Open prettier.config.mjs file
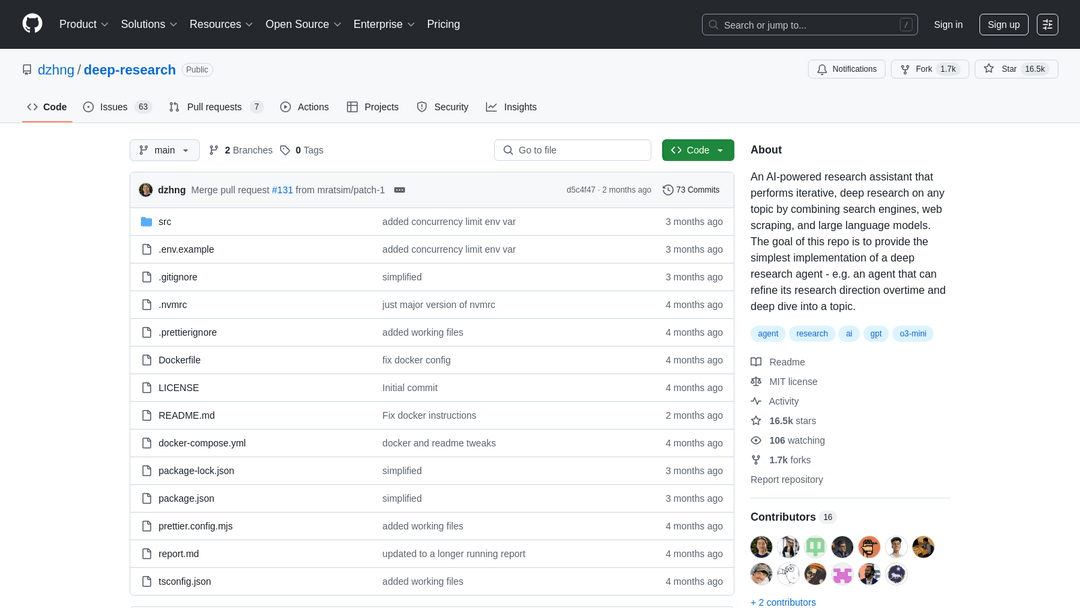 coord(195,526)
